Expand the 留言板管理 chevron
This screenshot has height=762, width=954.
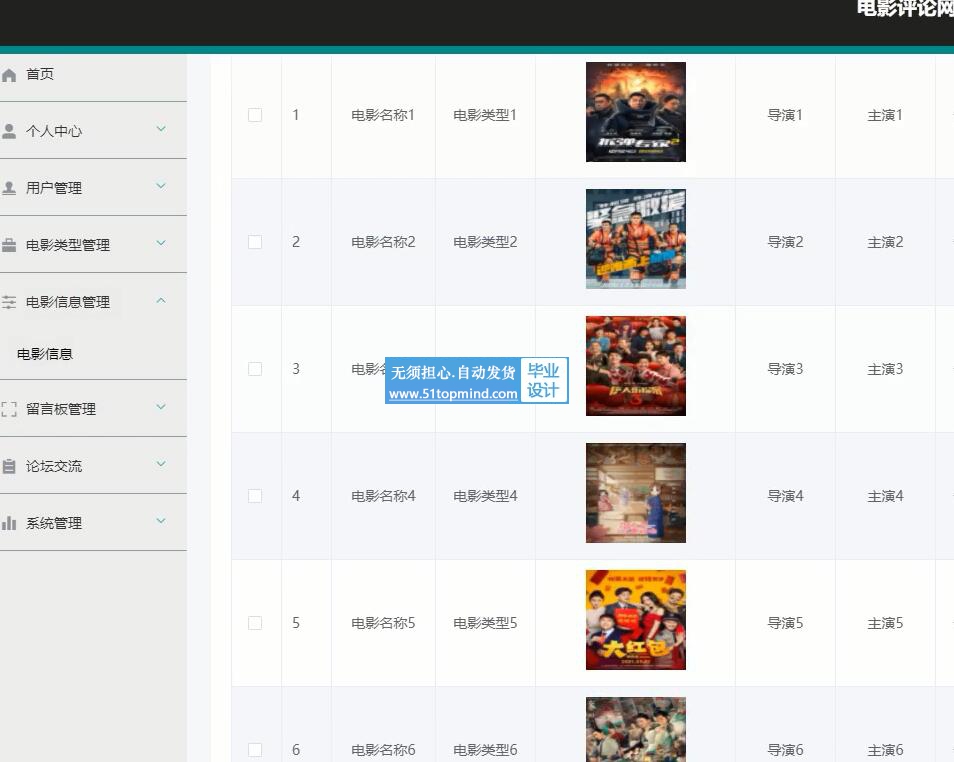161,407
